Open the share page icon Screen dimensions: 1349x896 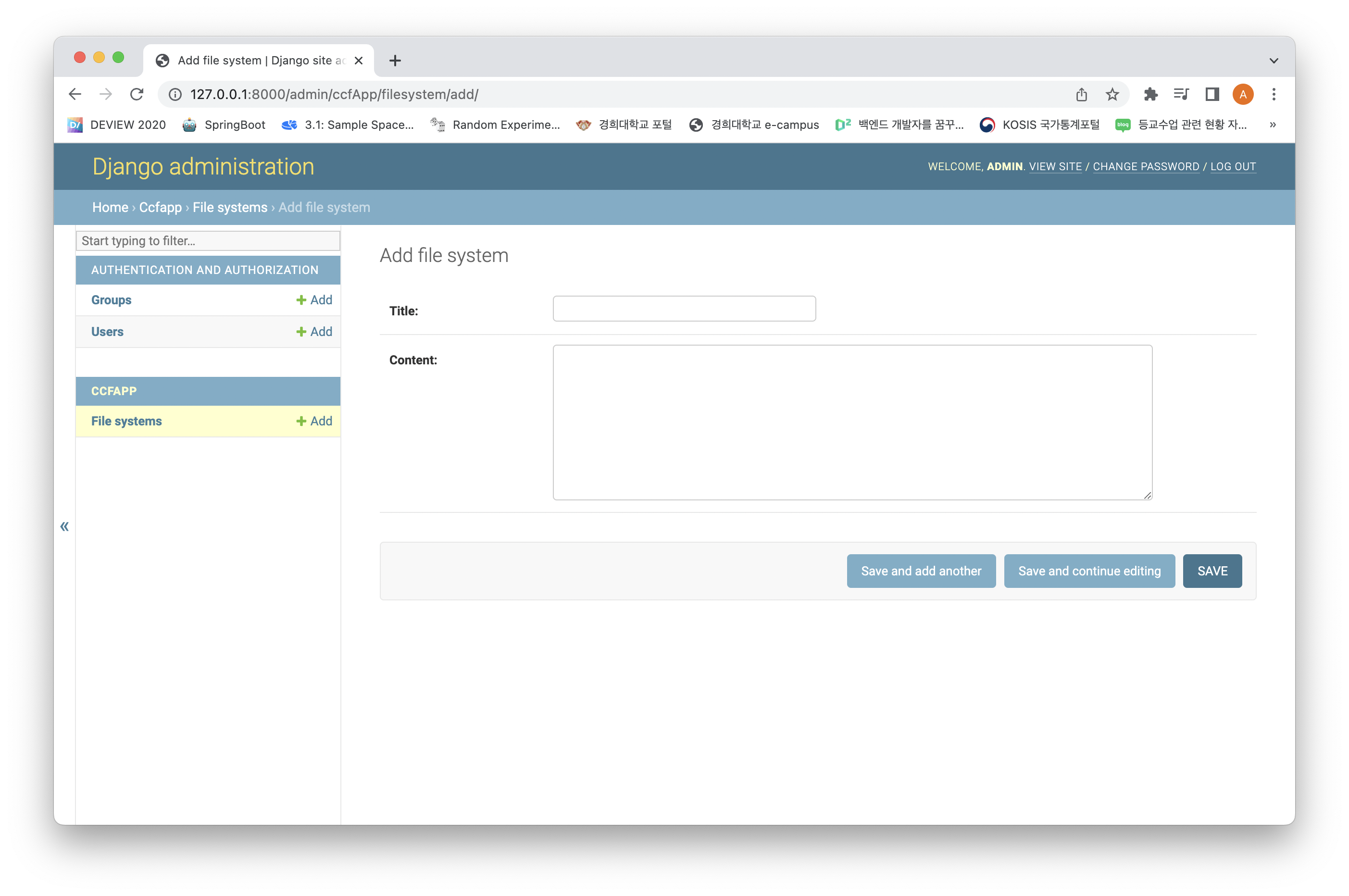pos(1081,94)
